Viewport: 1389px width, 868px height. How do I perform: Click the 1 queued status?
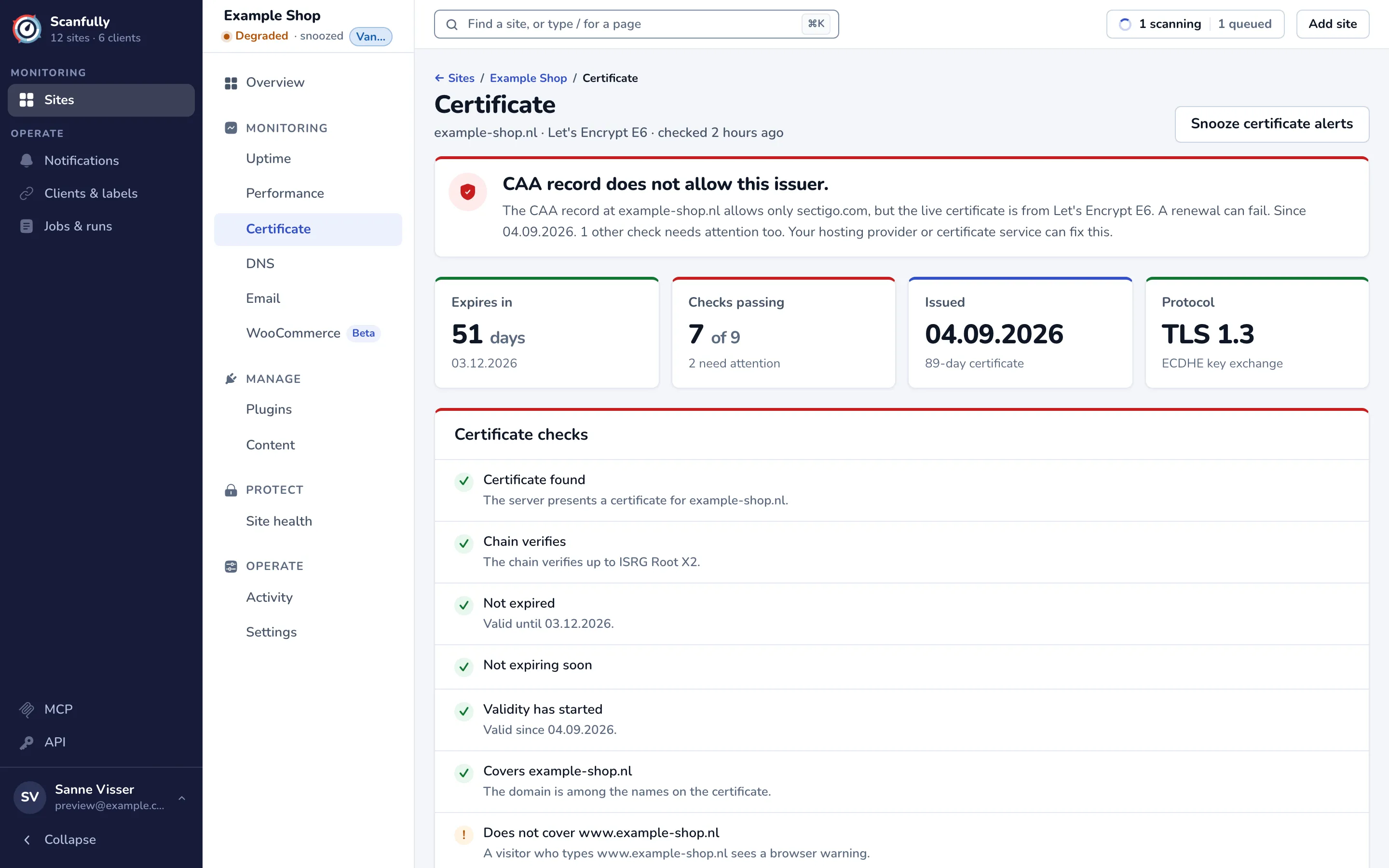(x=1244, y=24)
